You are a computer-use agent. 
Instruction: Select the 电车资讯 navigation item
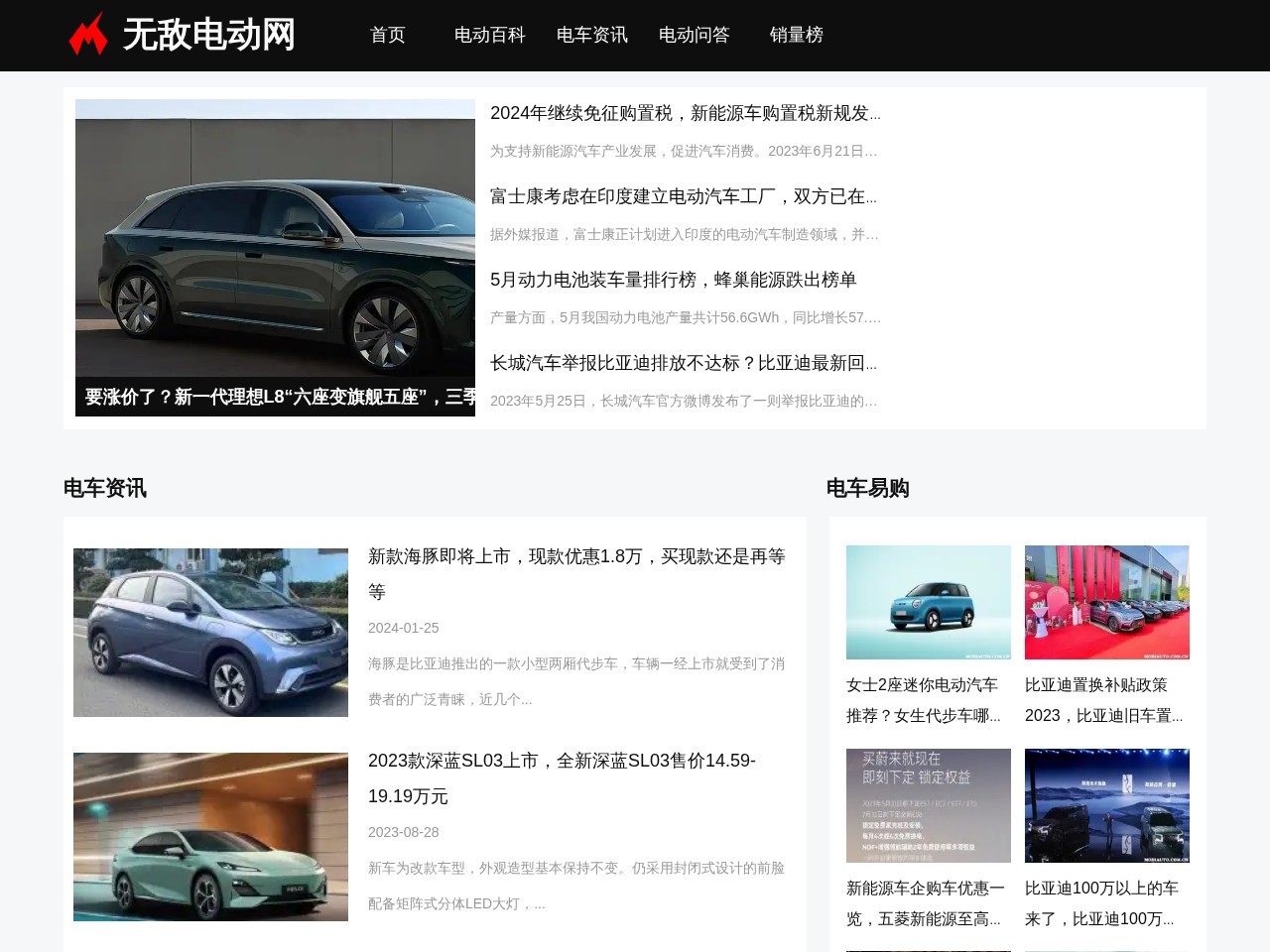pos(592,35)
